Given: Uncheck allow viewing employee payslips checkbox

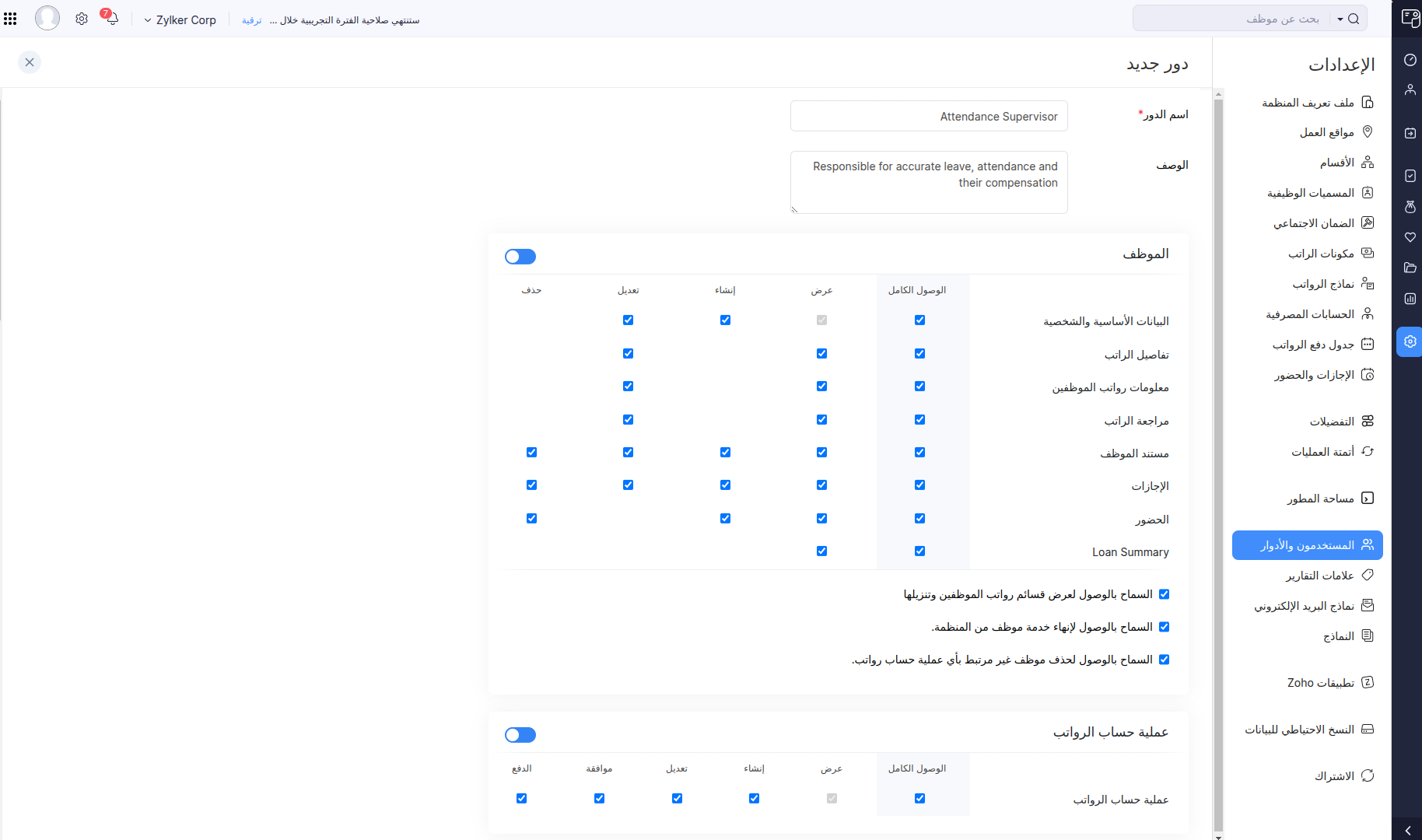Looking at the screenshot, I should pyautogui.click(x=1164, y=594).
